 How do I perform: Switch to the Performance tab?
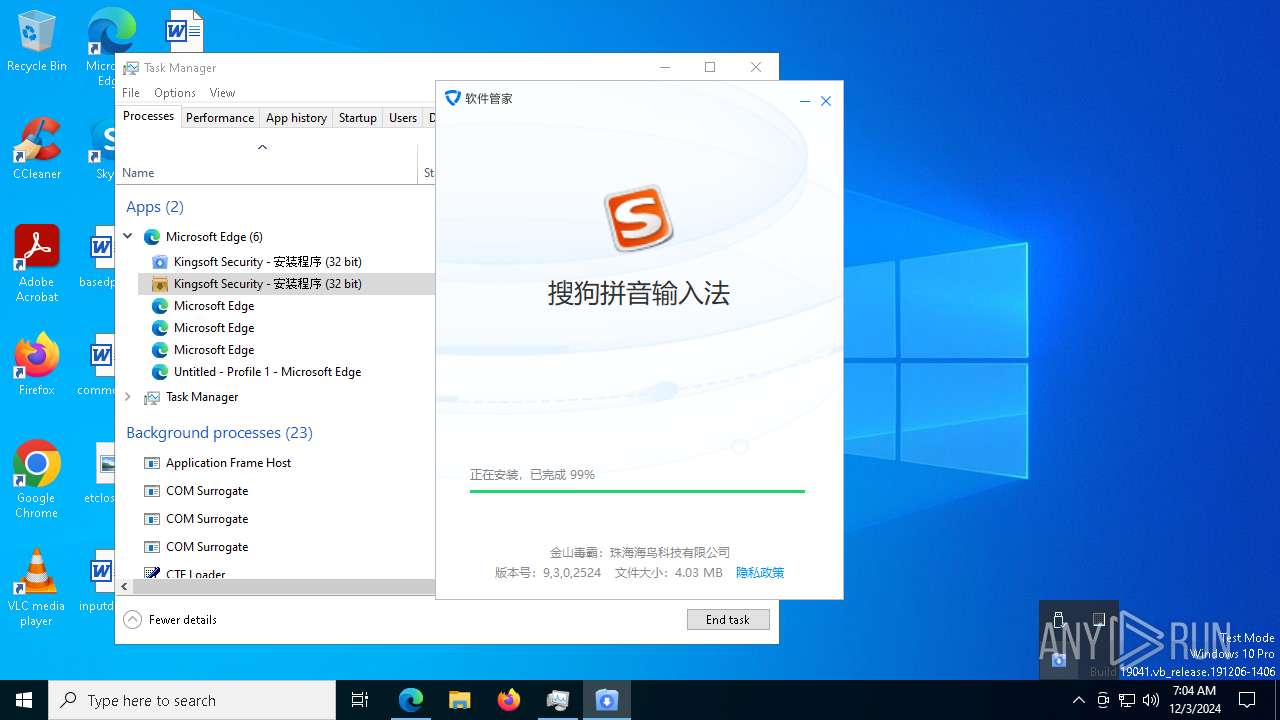coord(220,118)
